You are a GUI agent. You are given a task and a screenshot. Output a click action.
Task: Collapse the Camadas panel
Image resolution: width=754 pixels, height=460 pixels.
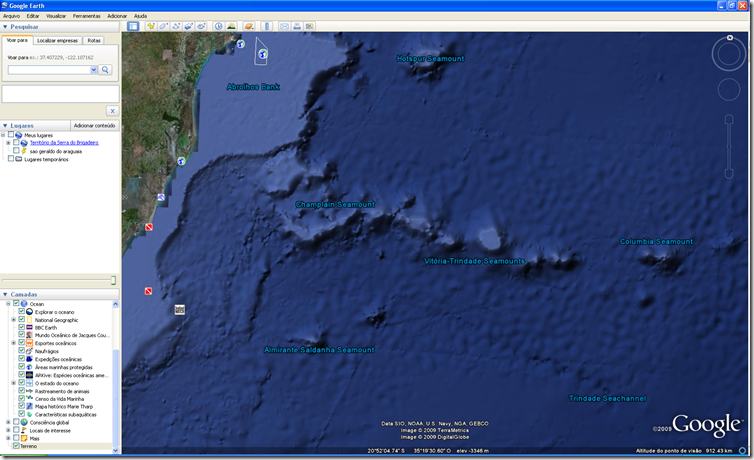(x=5, y=294)
